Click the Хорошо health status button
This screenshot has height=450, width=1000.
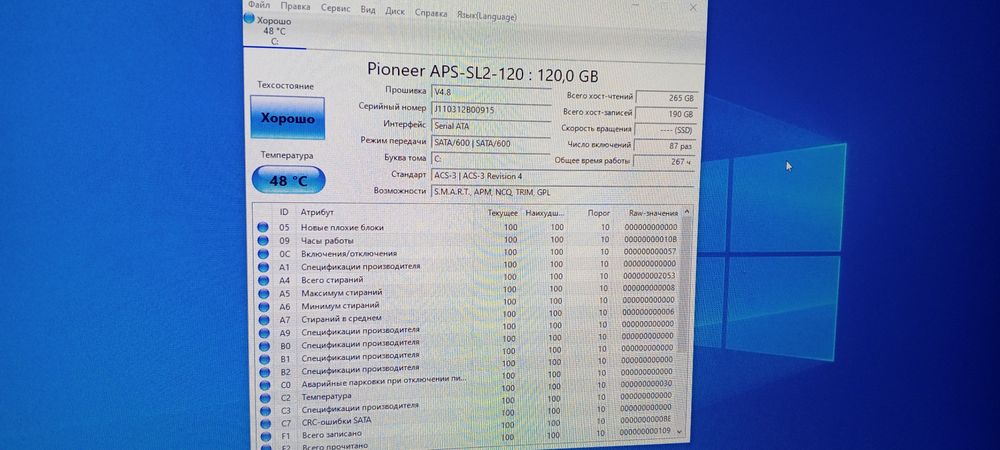pos(287,118)
